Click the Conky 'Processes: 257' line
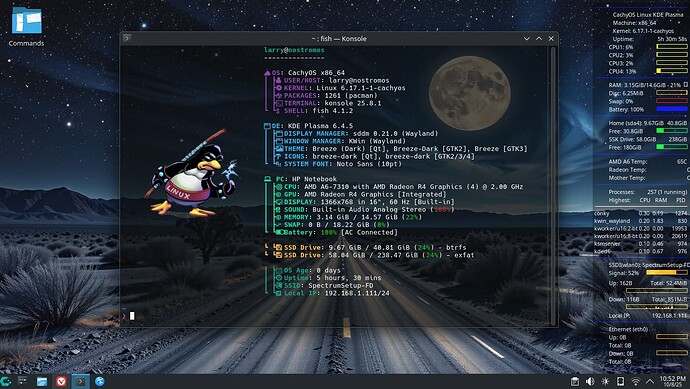Screen dimensions: 690x389 (x=648, y=192)
